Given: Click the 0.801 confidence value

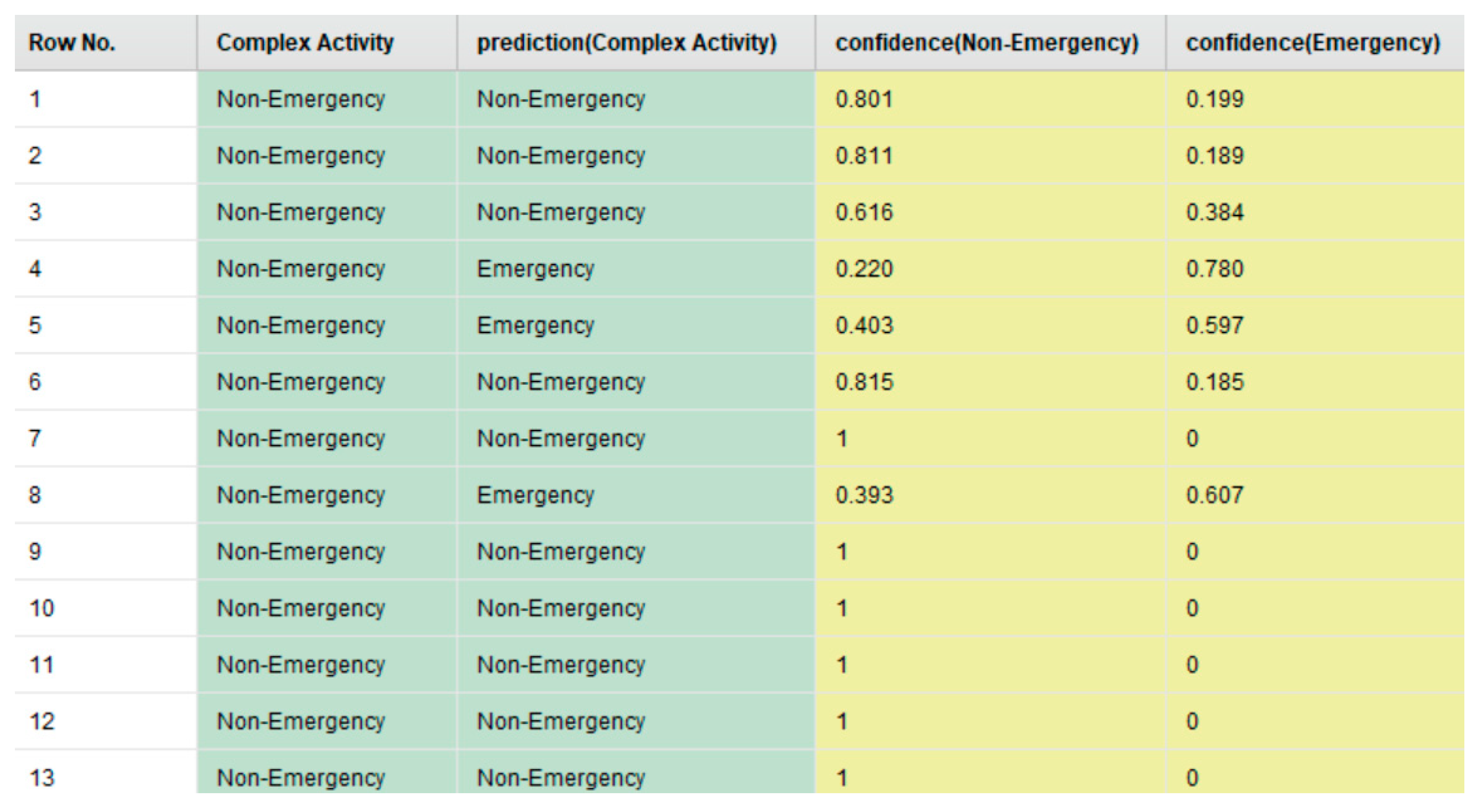Looking at the screenshot, I should pos(864,99).
